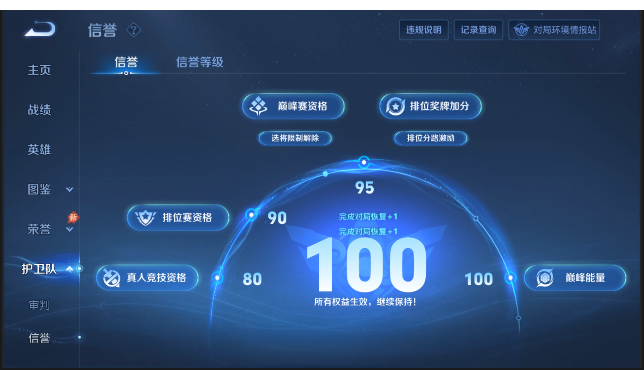Expand the 图鉴 sidebar chevron
Image resolution: width=644 pixels, height=370 pixels.
pyautogui.click(x=69, y=189)
